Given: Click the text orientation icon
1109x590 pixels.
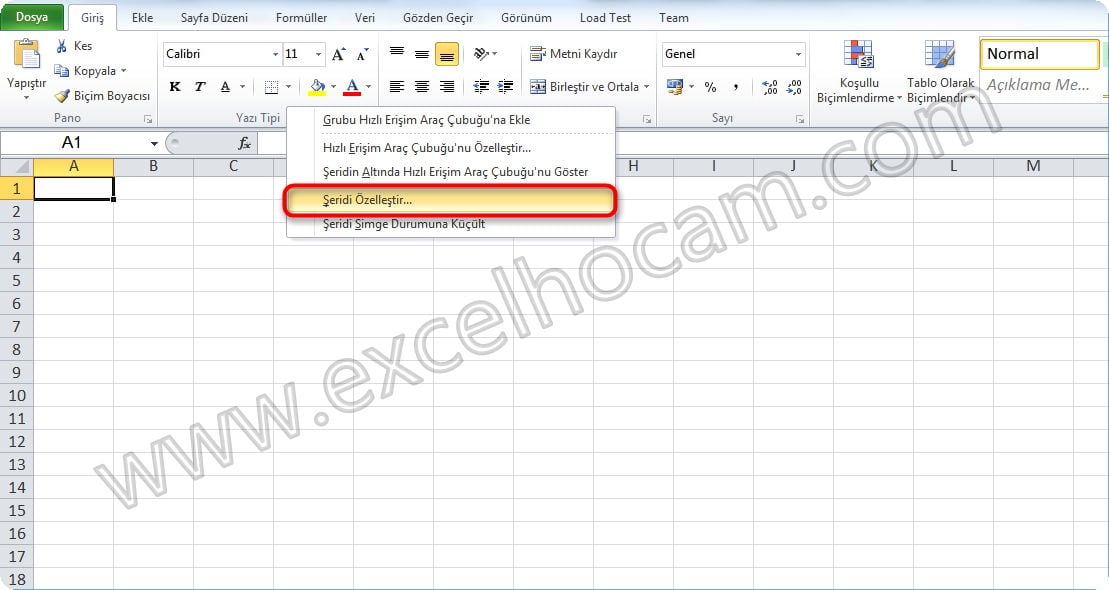Looking at the screenshot, I should (481, 54).
